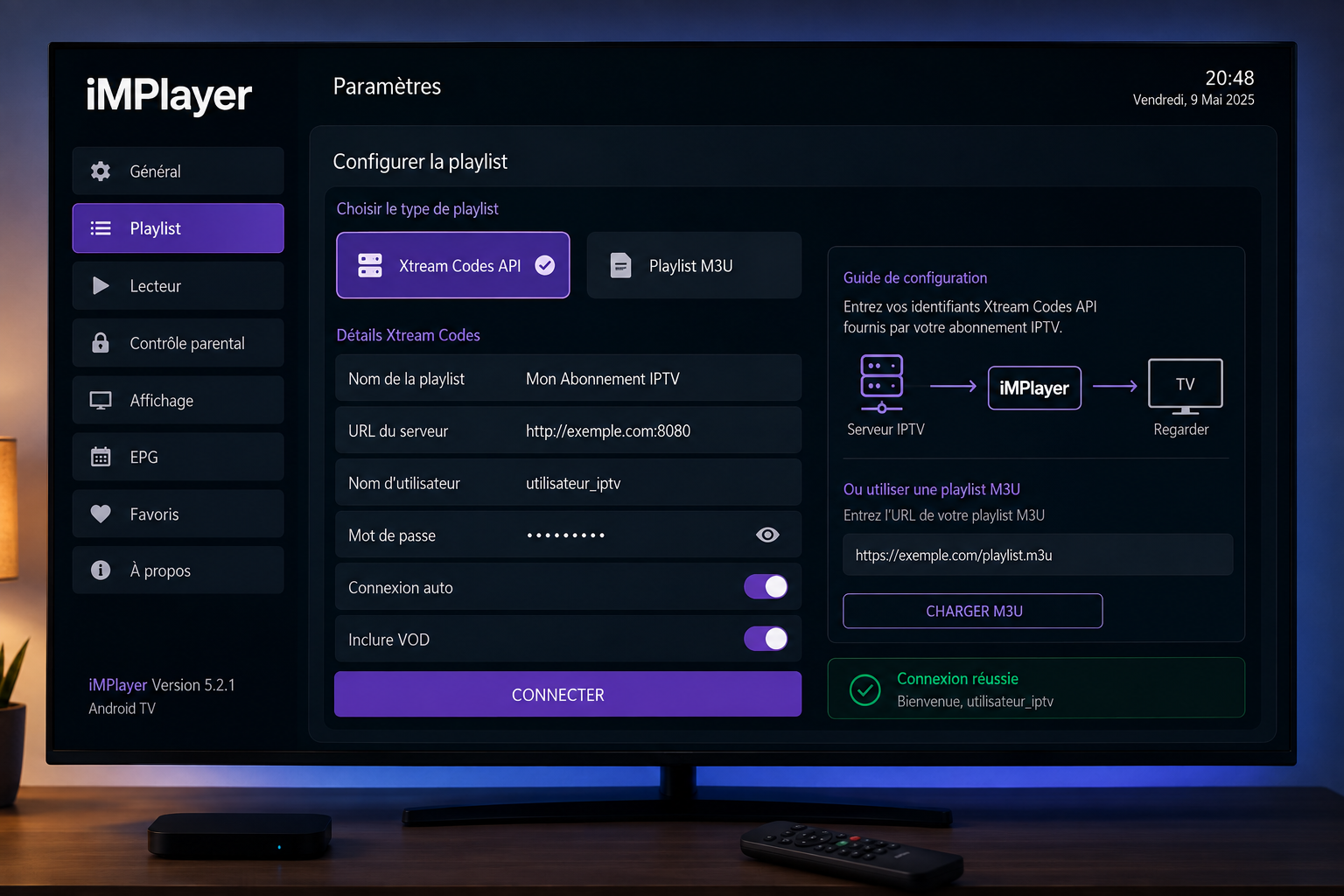Click the EPG calendar icon
This screenshot has height=896, width=1344.
click(101, 457)
